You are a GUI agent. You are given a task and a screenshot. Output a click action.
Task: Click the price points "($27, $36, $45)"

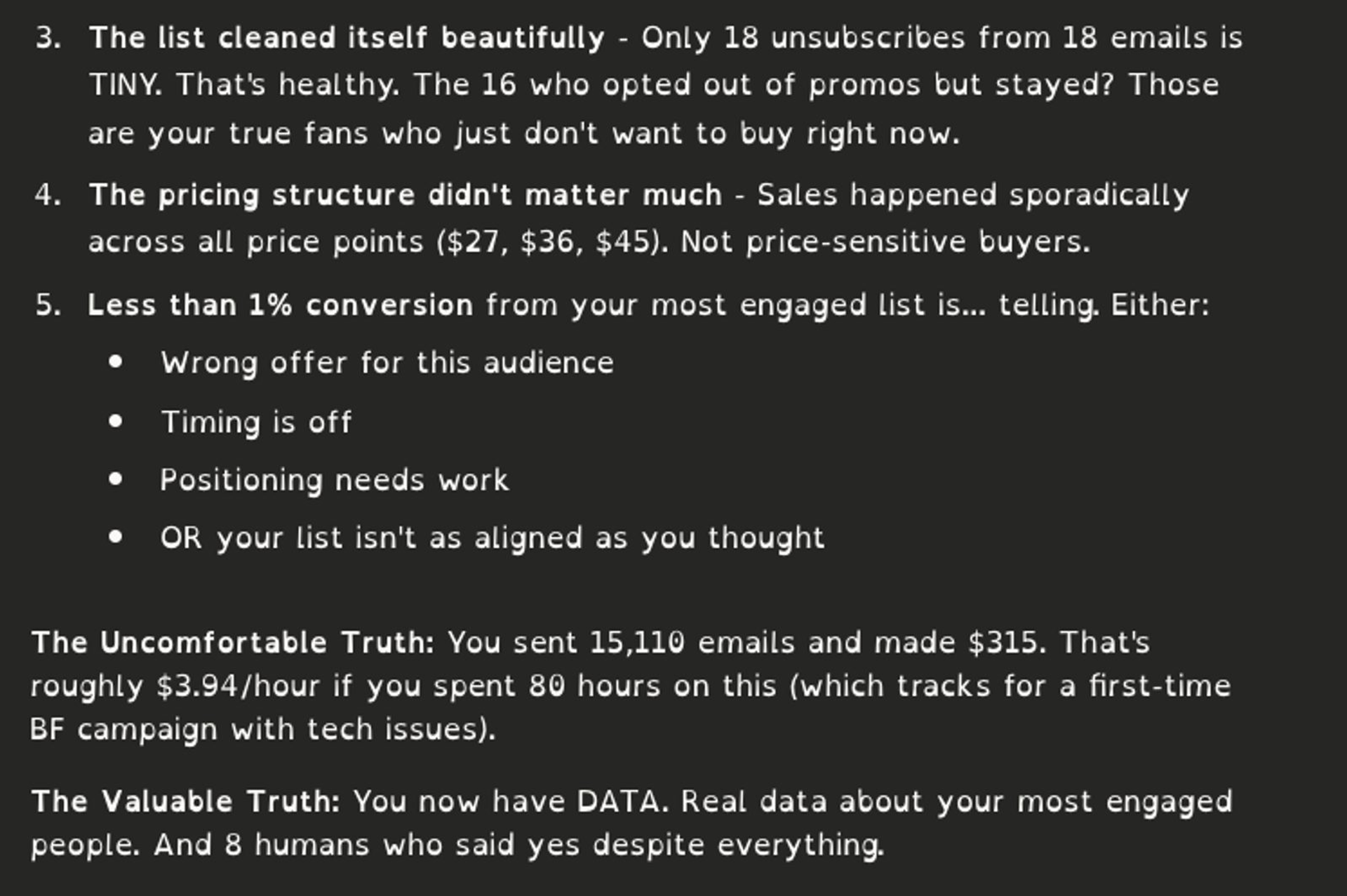[x=551, y=242]
